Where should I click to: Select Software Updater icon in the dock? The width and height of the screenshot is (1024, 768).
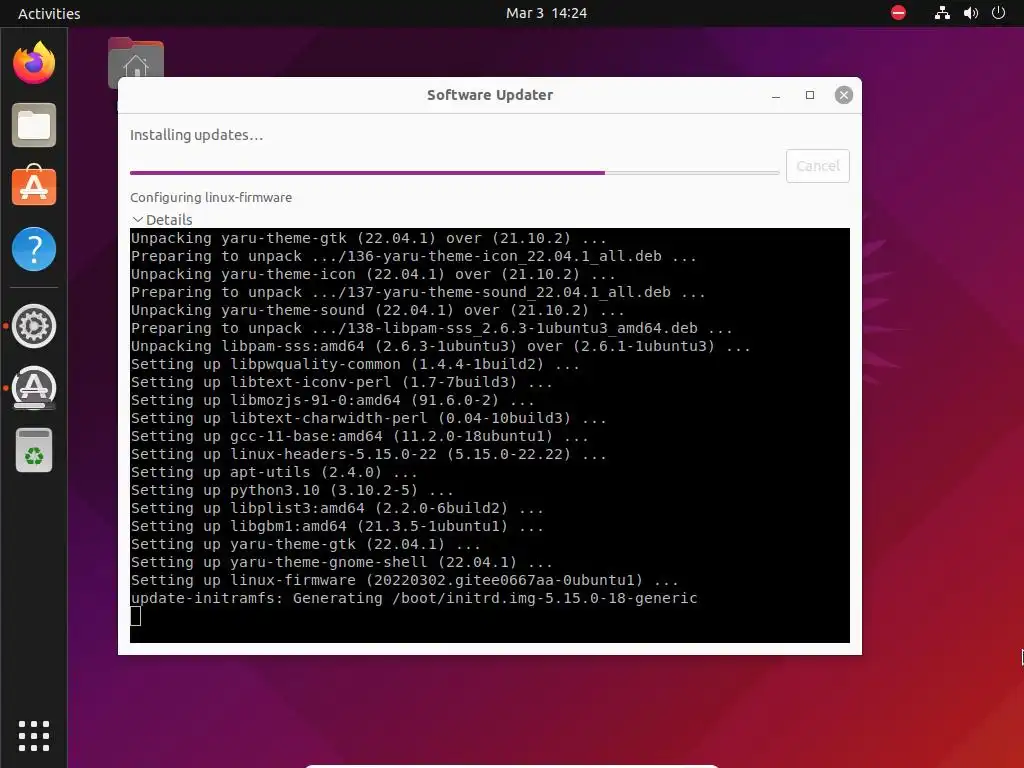click(x=34, y=388)
